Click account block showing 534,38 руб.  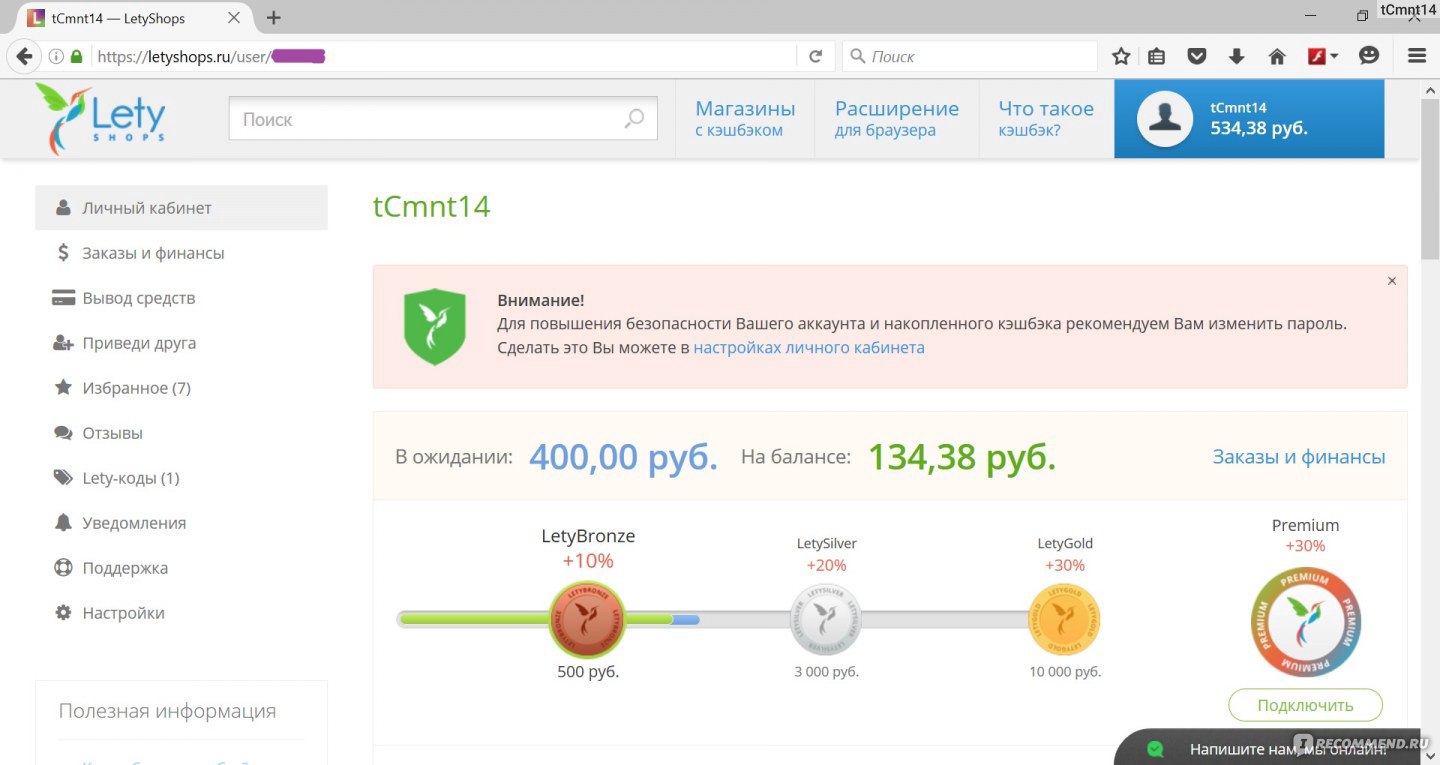tap(1249, 119)
